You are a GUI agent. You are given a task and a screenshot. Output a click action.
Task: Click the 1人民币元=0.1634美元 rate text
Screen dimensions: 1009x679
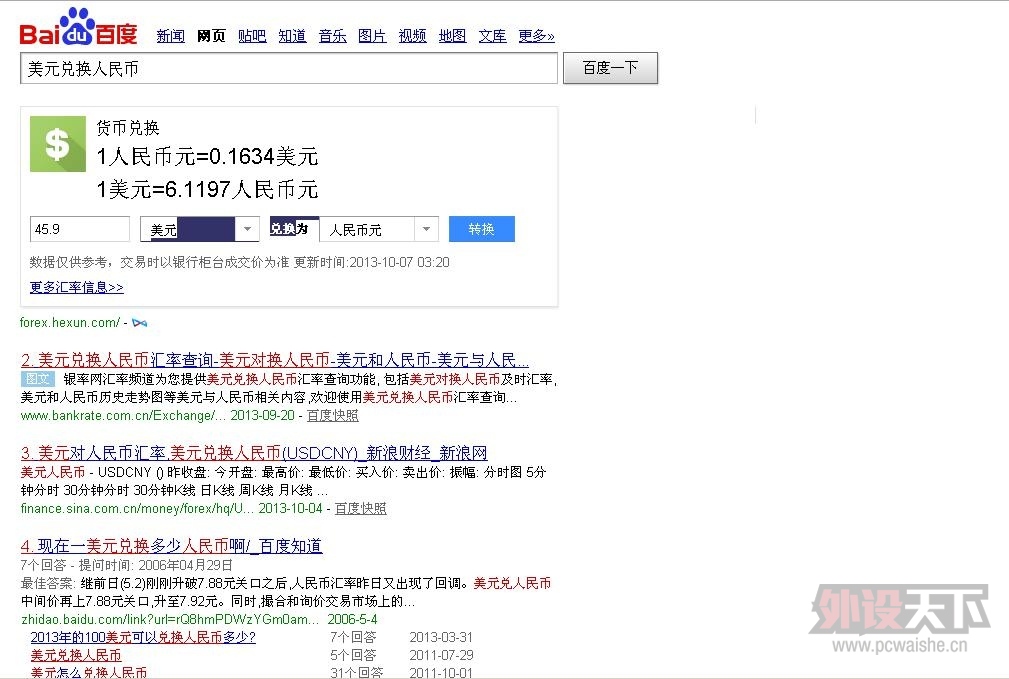click(207, 156)
